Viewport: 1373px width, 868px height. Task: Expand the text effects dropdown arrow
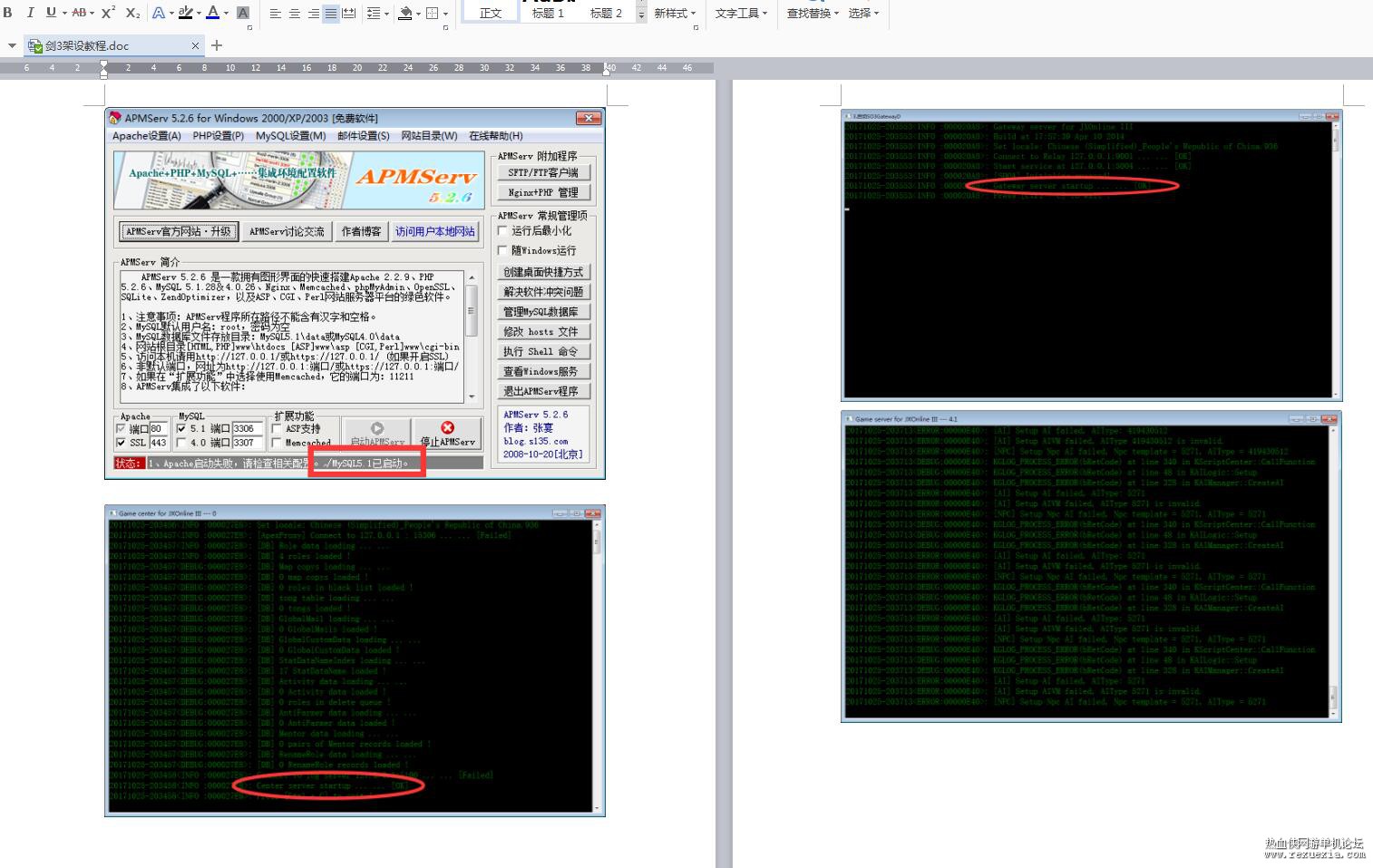(171, 14)
